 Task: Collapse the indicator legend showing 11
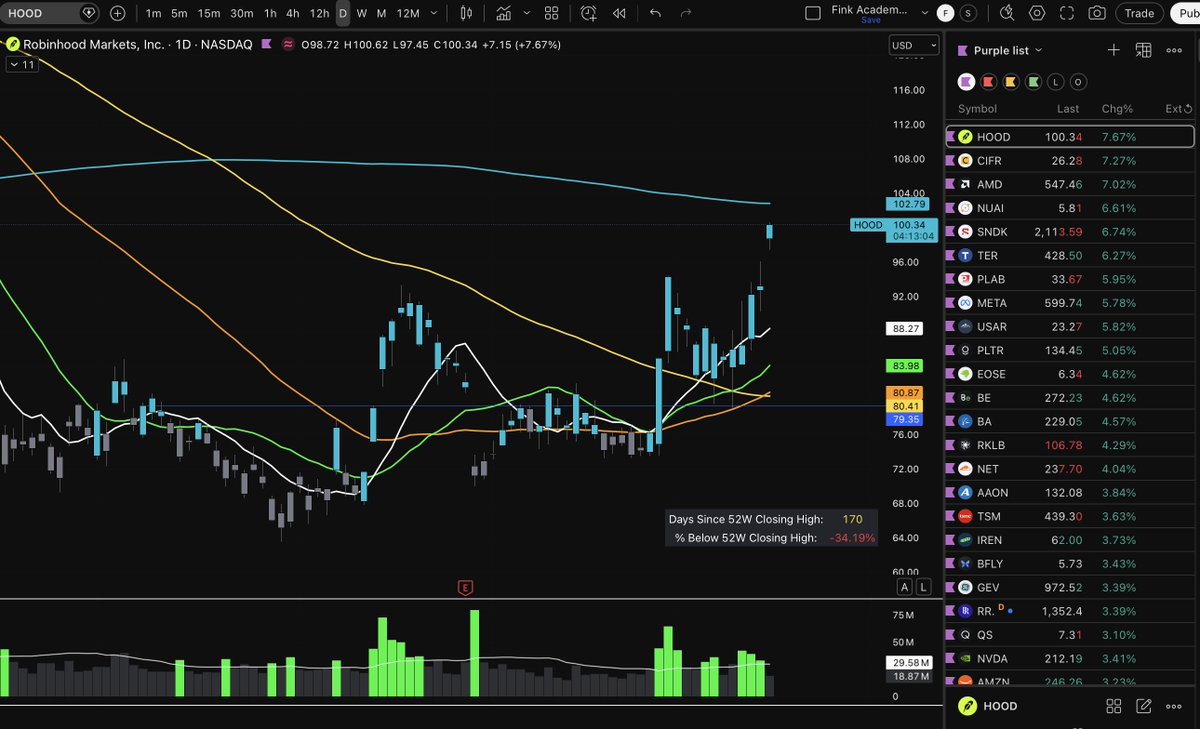22,64
